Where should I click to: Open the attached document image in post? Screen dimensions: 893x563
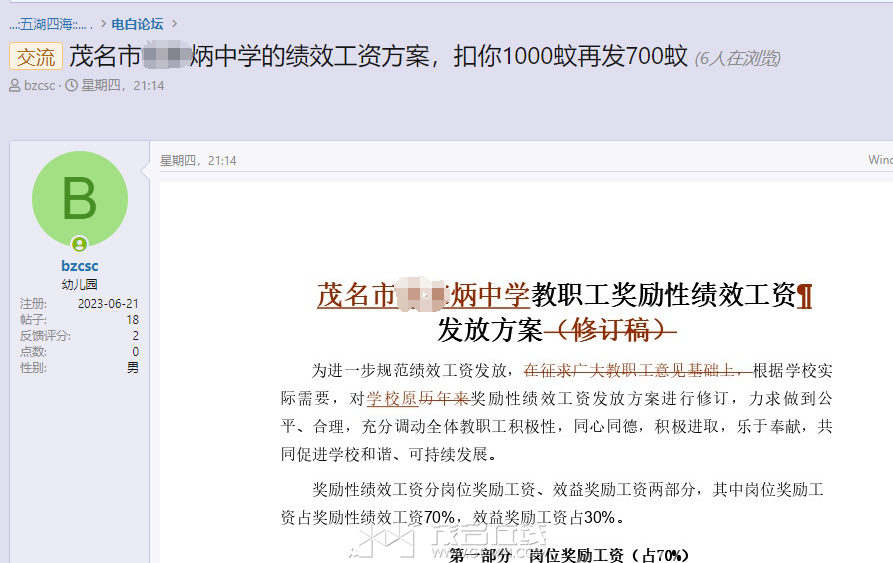pyautogui.click(x=526, y=373)
